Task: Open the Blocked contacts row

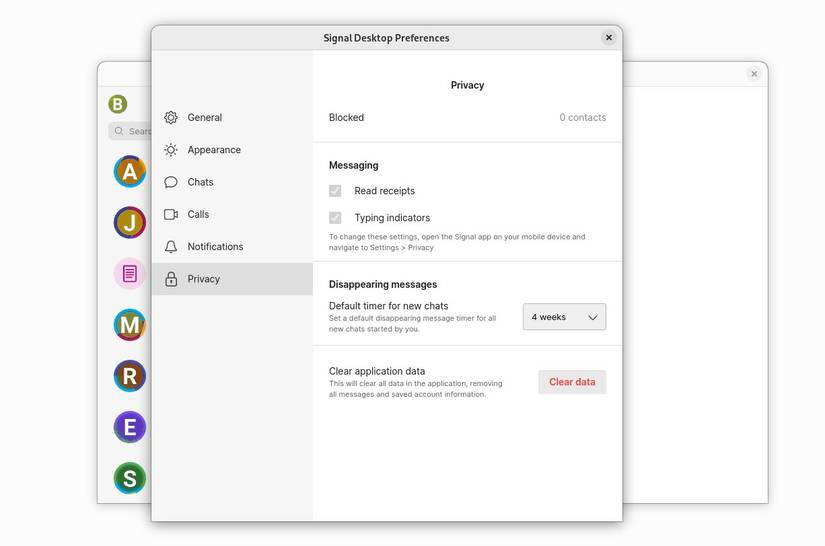Action: 467,117
